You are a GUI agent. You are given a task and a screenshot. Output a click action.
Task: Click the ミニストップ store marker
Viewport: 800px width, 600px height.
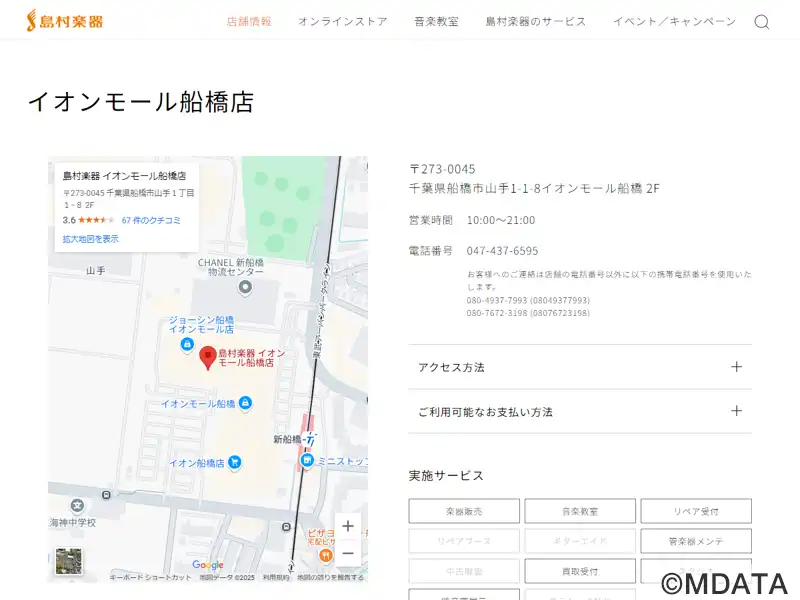(307, 461)
